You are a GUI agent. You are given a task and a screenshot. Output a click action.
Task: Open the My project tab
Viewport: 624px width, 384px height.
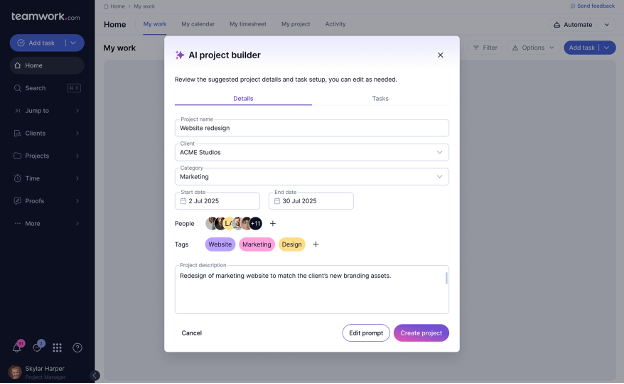(x=296, y=24)
